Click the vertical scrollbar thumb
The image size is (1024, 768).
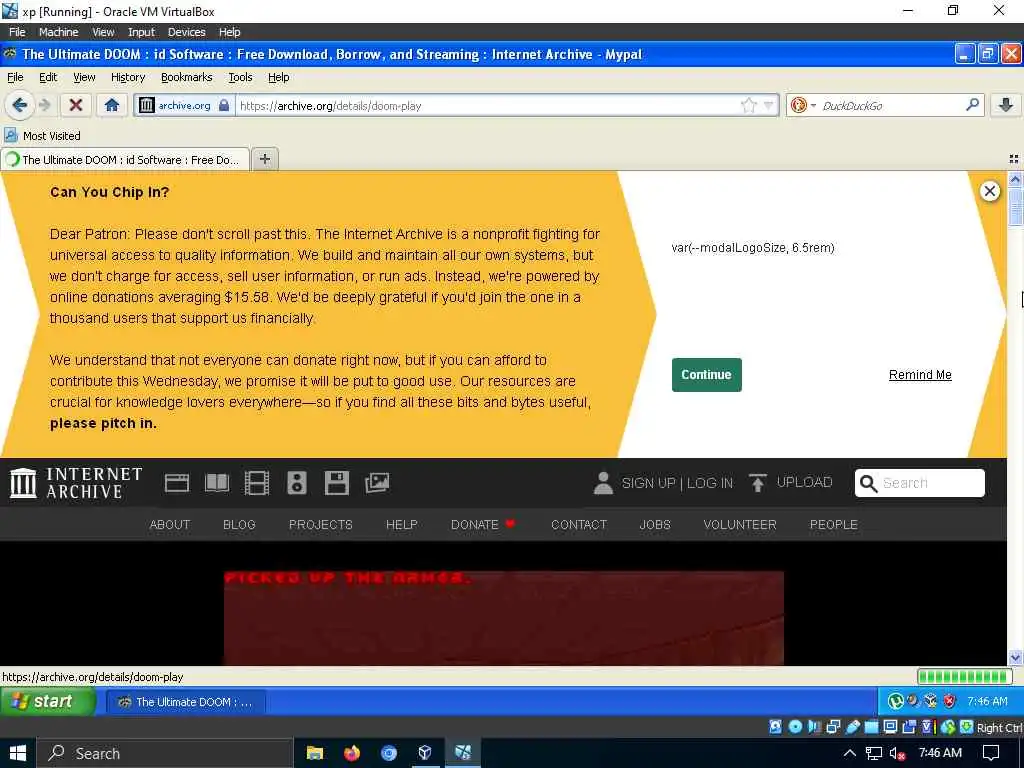(1015, 206)
